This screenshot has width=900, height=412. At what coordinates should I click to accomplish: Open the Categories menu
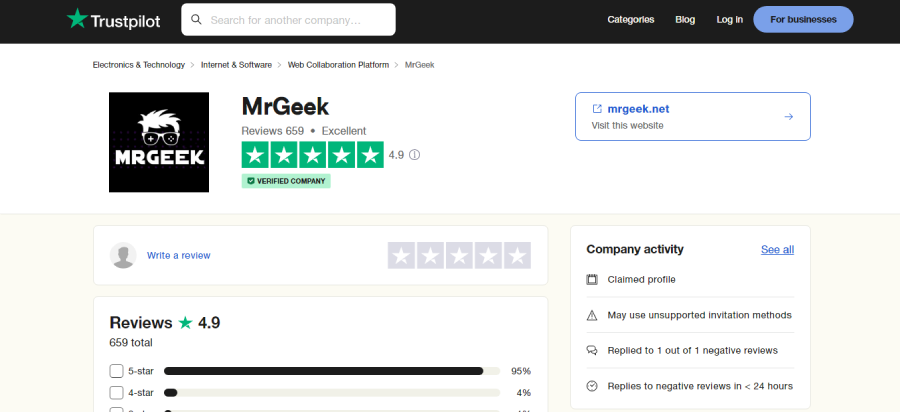[x=631, y=20]
